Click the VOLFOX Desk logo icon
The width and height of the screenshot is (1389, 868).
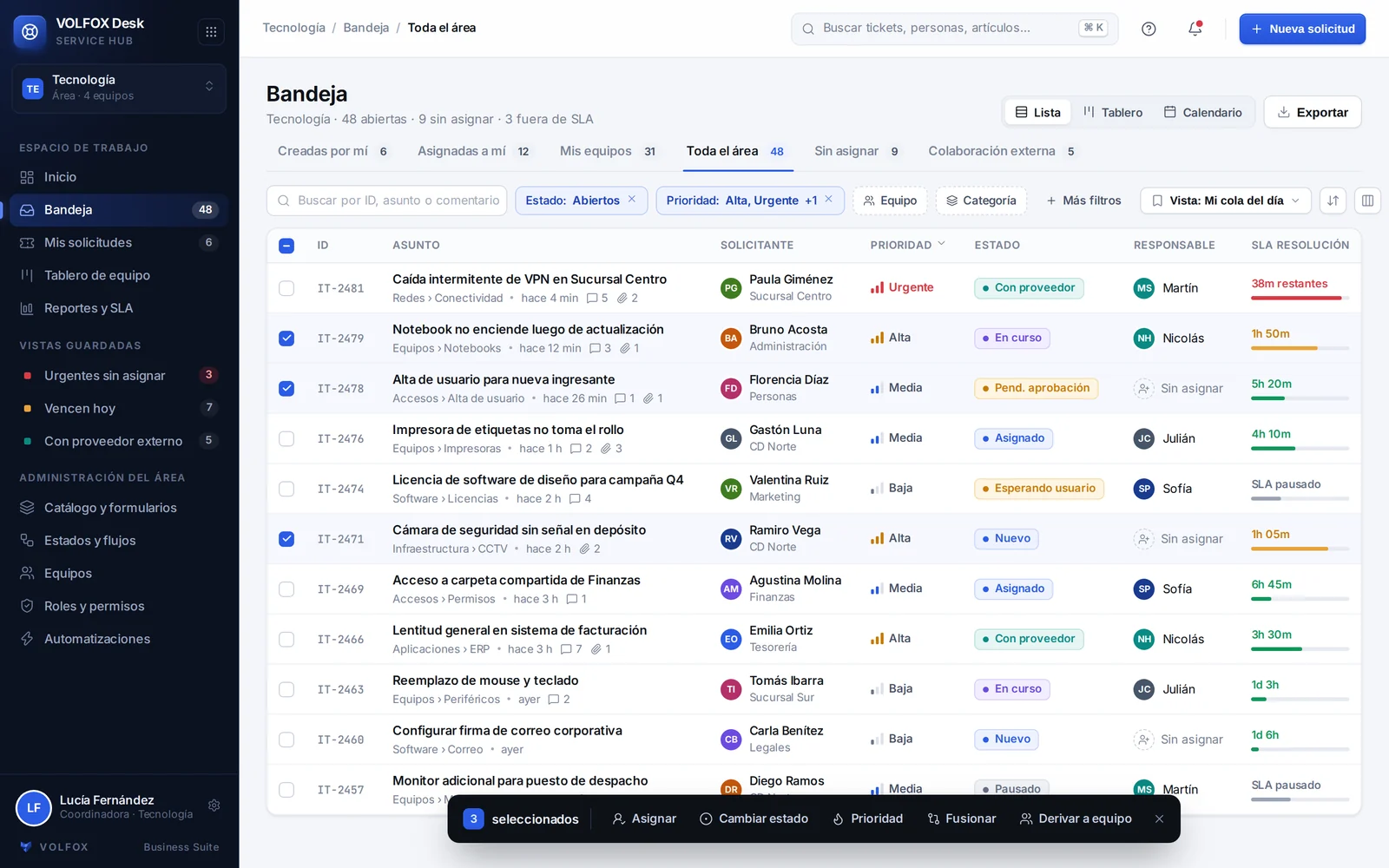[30, 32]
